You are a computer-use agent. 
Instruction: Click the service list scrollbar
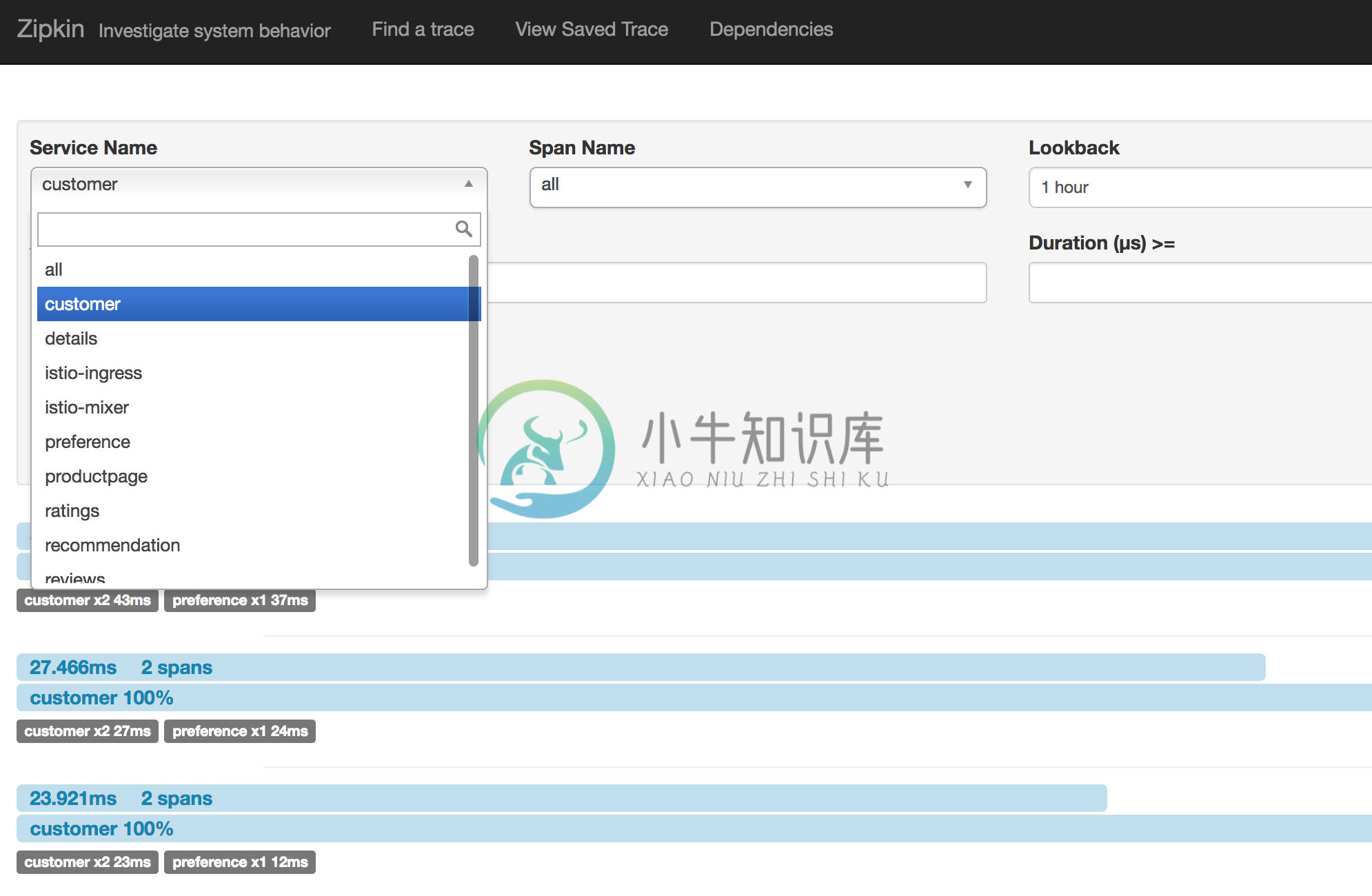[474, 410]
